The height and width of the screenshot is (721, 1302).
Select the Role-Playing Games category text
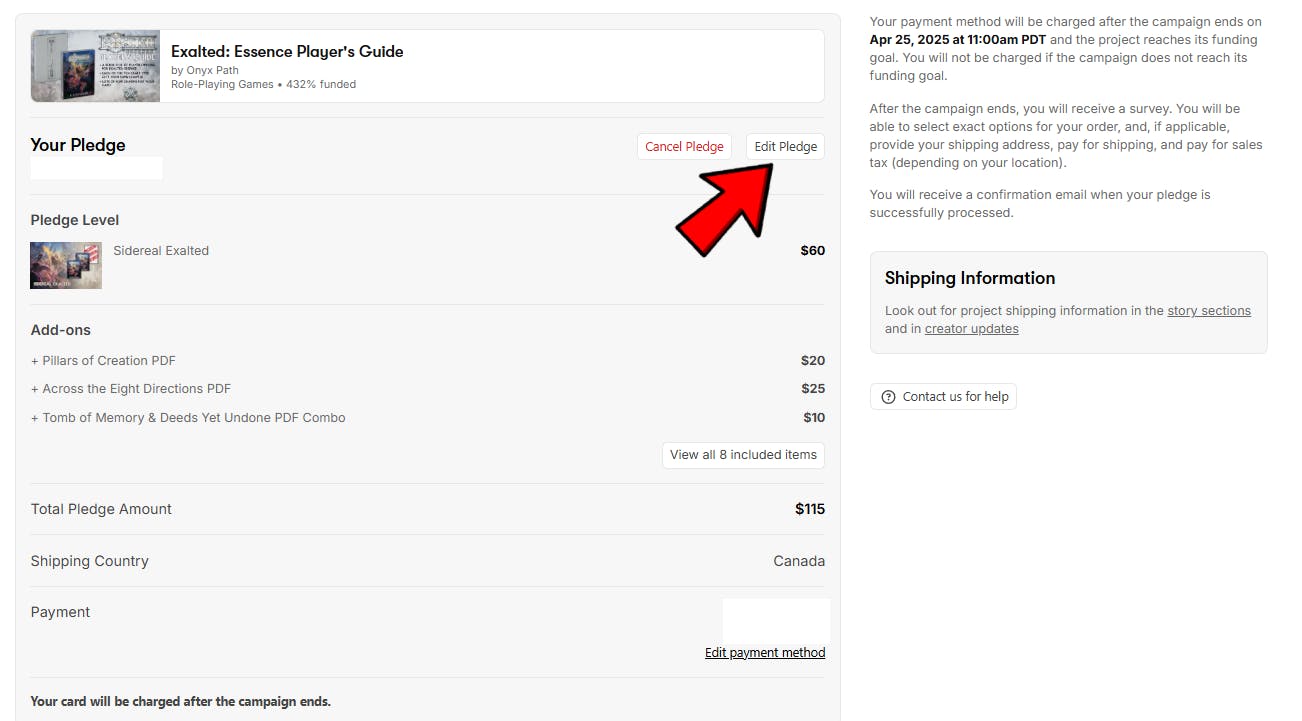[x=222, y=84]
